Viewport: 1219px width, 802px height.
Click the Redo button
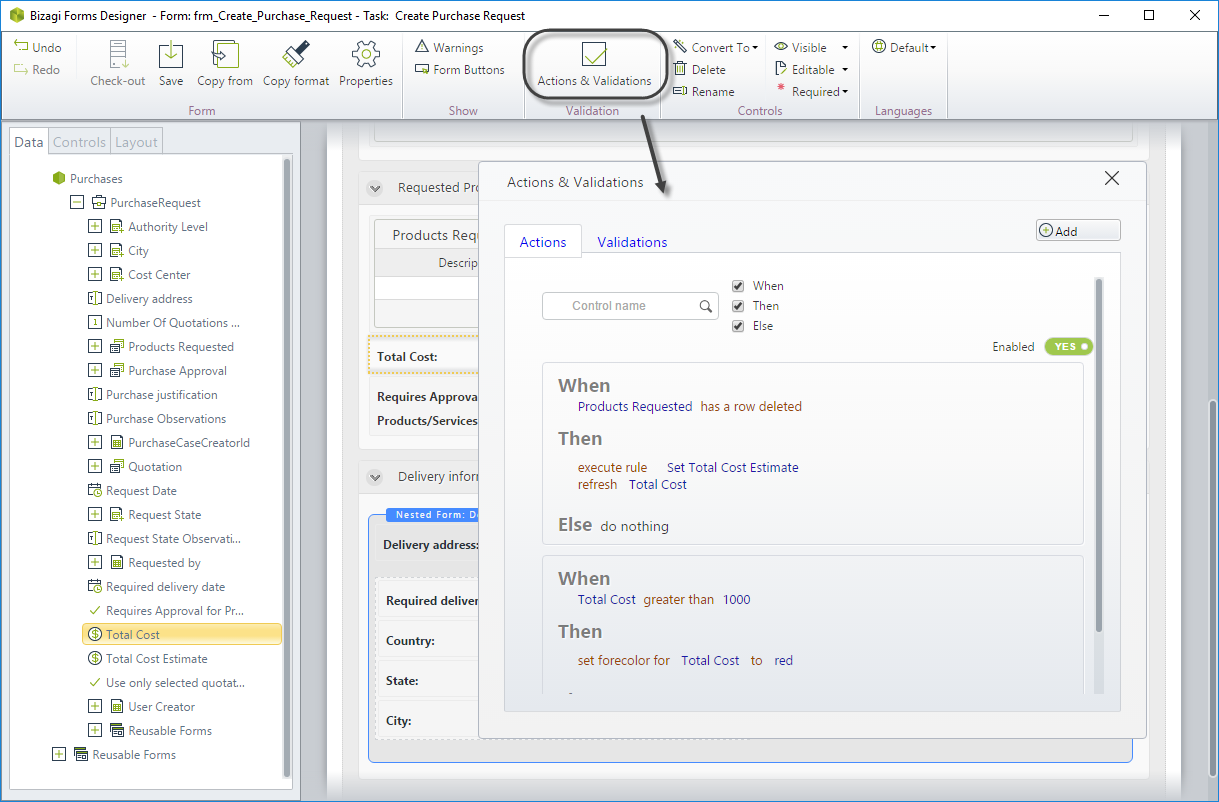pyautogui.click(x=38, y=70)
